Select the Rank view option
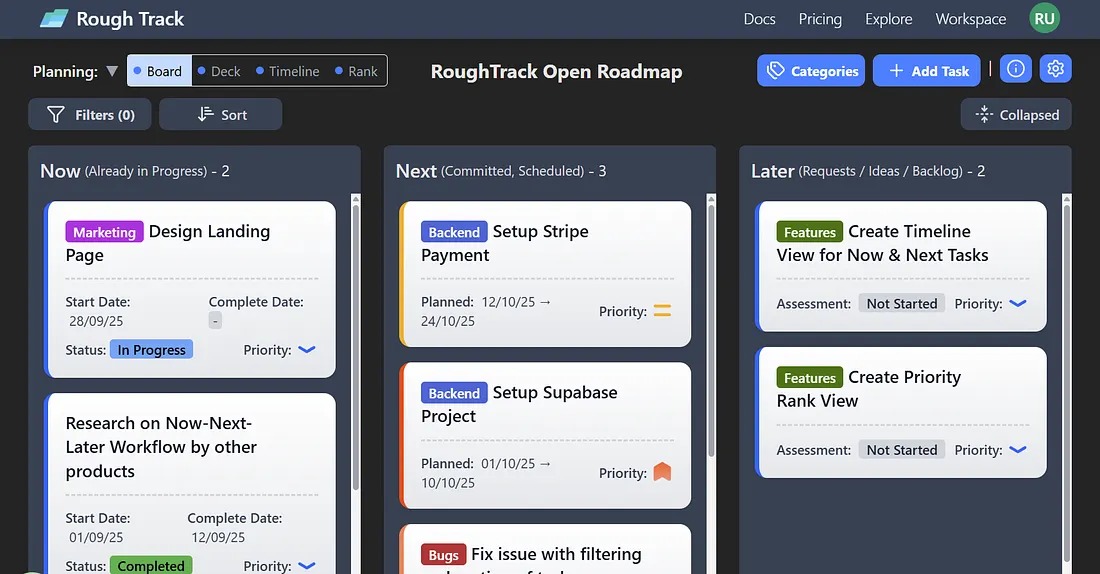 tap(356, 71)
